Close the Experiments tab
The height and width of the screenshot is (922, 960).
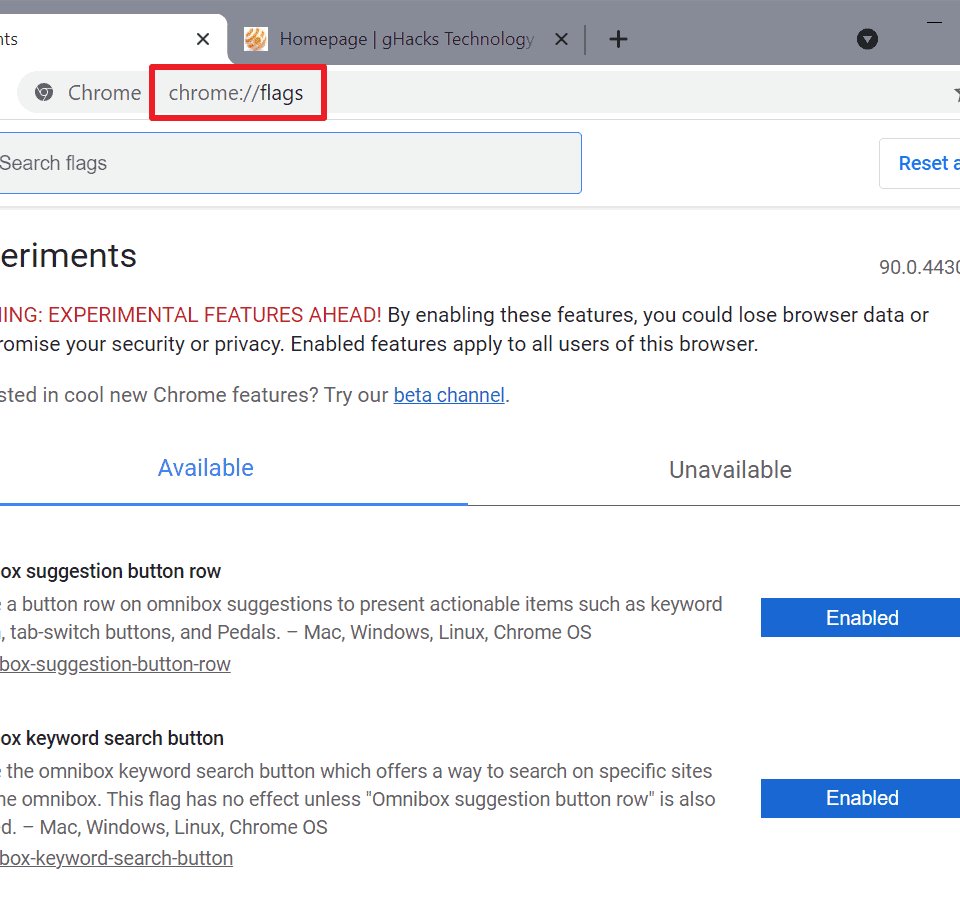point(203,39)
